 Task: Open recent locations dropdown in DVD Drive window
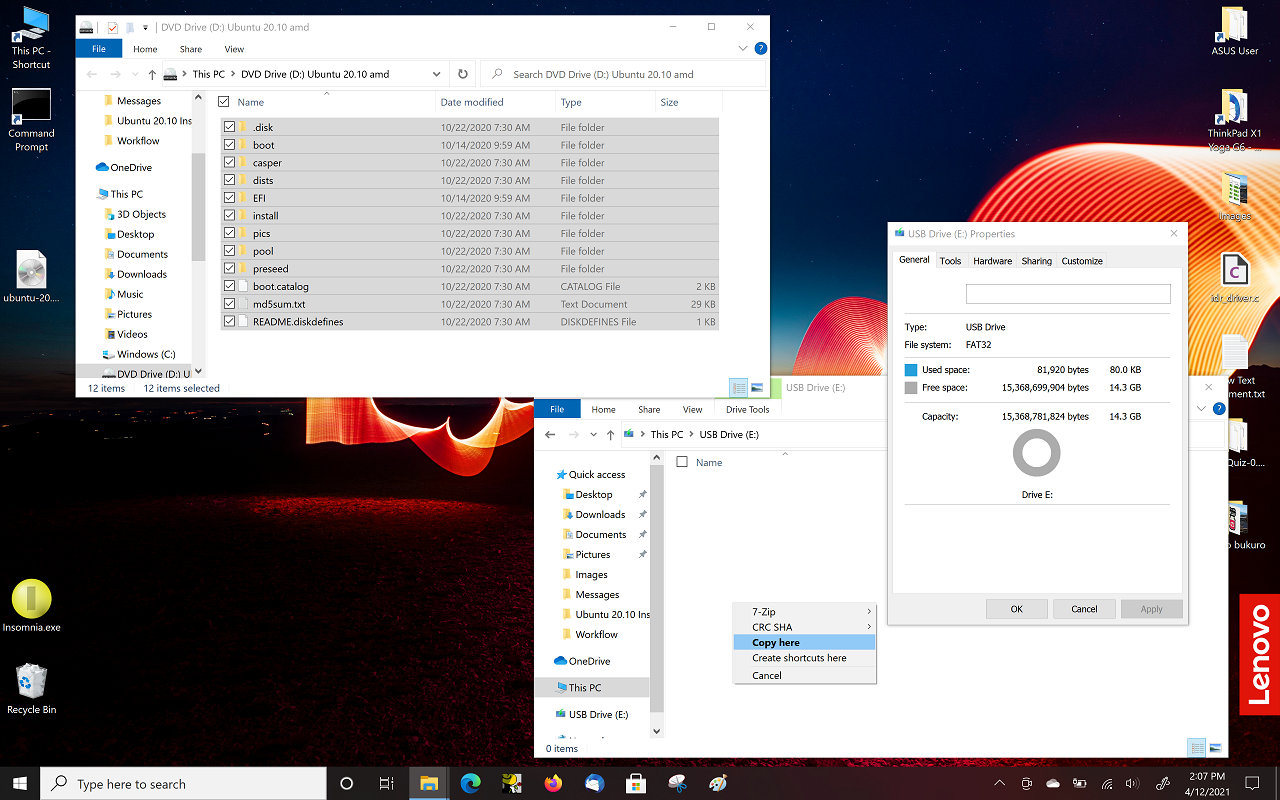pyautogui.click(x=135, y=74)
